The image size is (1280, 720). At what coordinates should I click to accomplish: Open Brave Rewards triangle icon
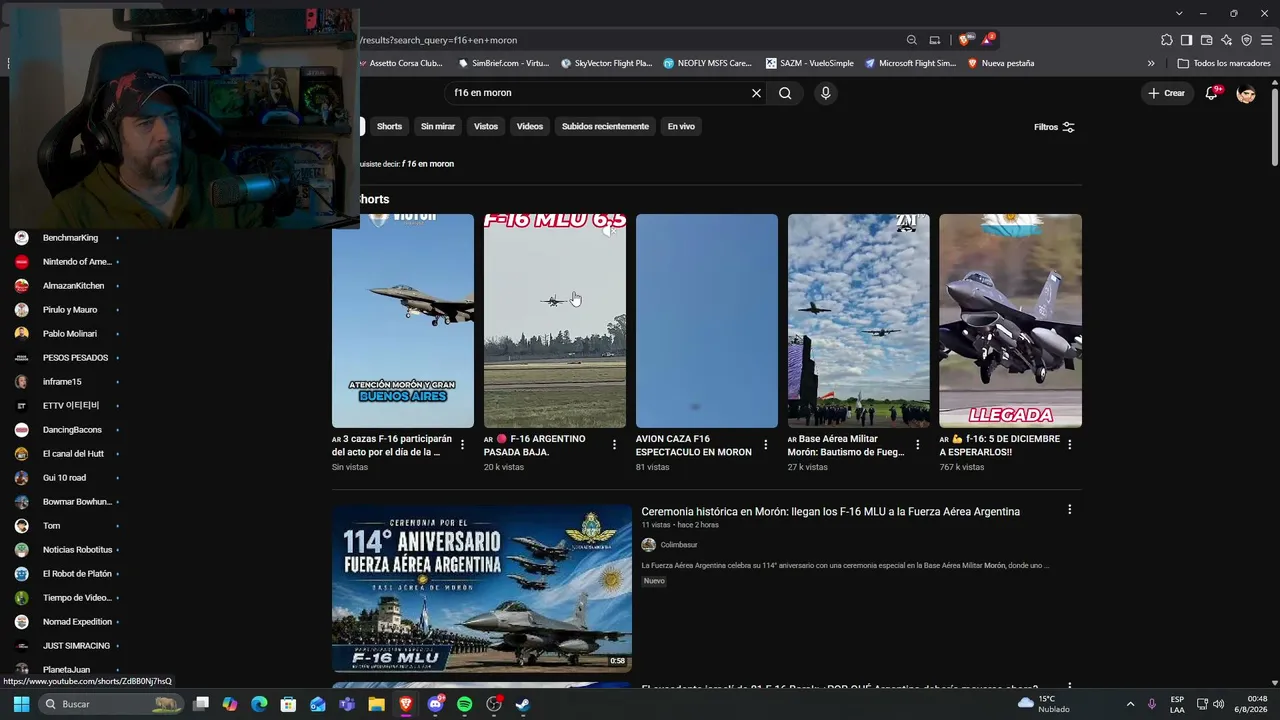coord(988,40)
